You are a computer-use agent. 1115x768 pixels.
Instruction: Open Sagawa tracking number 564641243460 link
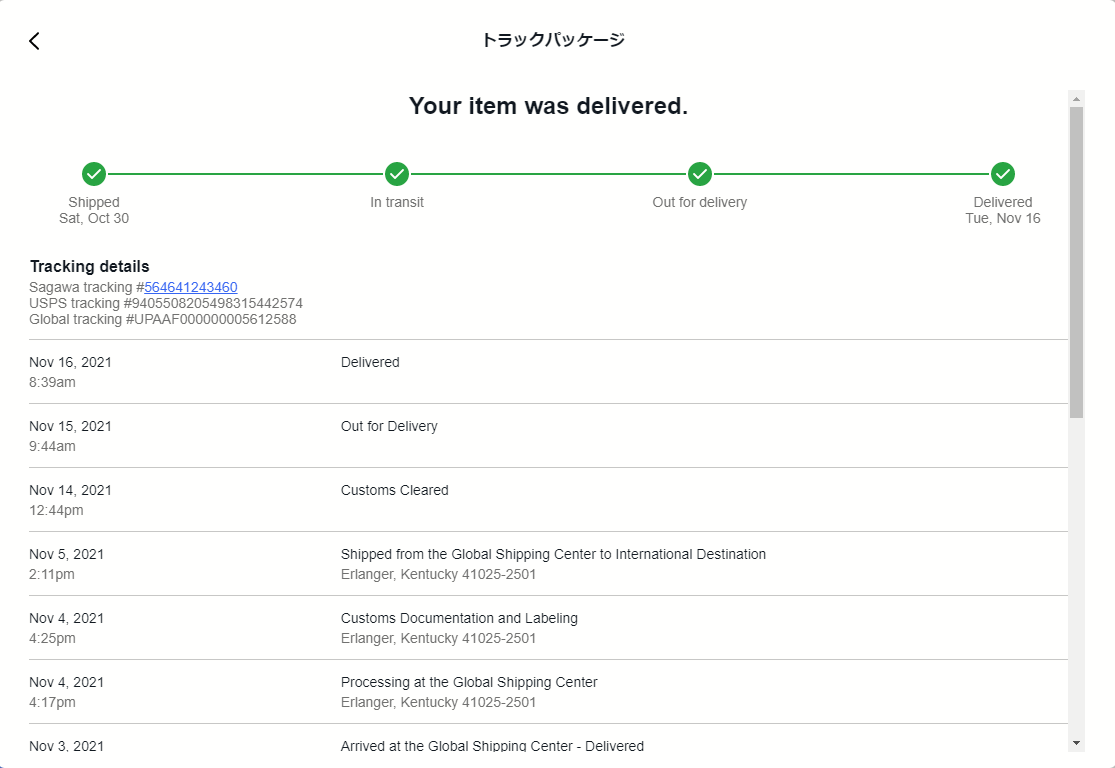(x=190, y=287)
